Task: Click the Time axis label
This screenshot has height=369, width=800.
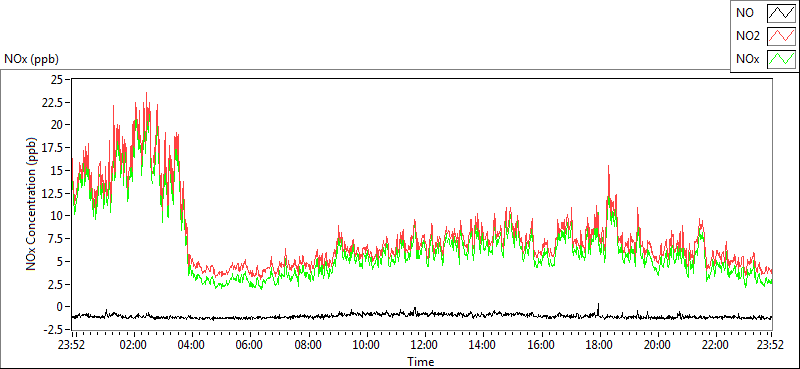Action: (x=421, y=362)
